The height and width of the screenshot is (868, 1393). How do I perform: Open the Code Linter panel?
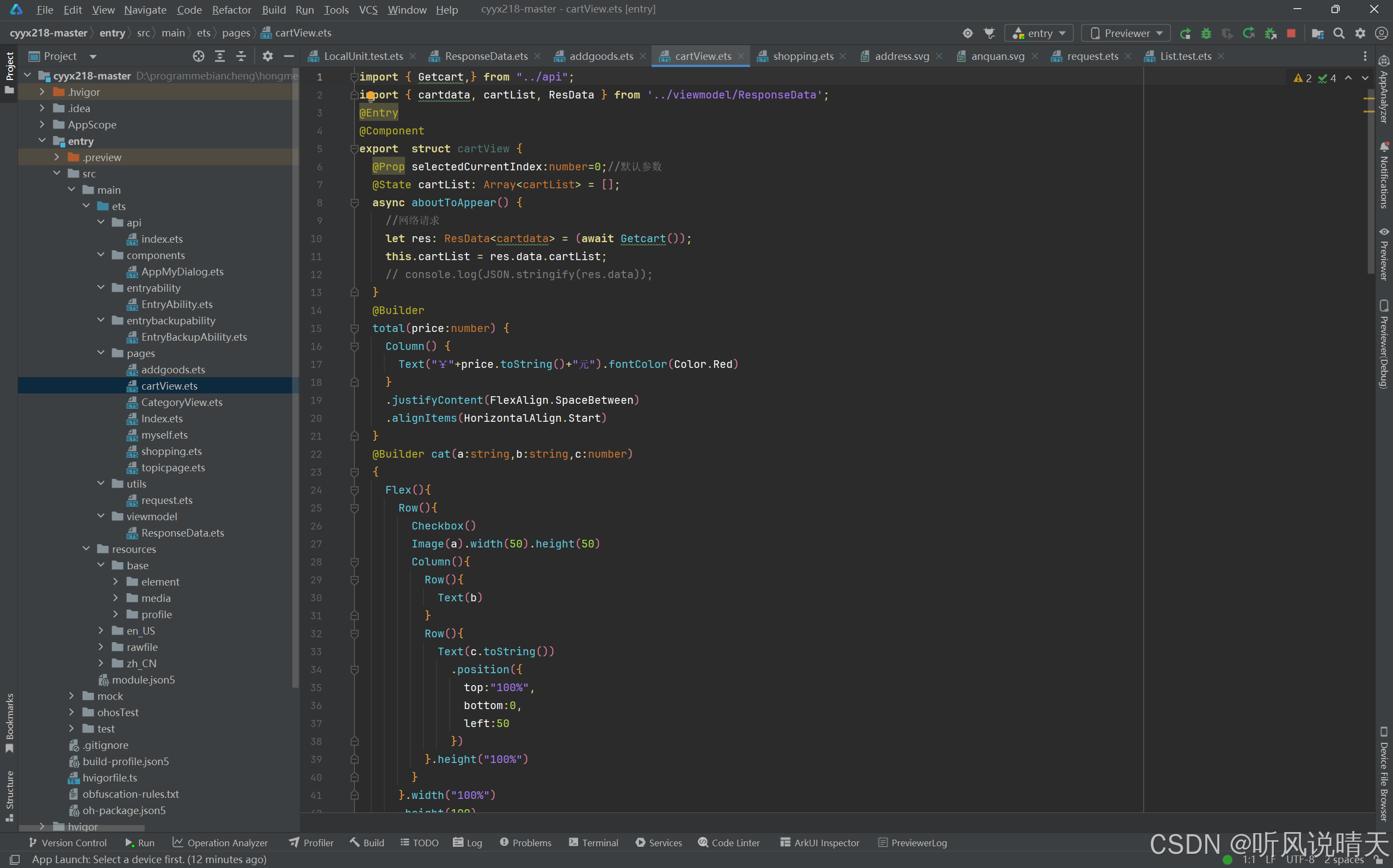(729, 842)
